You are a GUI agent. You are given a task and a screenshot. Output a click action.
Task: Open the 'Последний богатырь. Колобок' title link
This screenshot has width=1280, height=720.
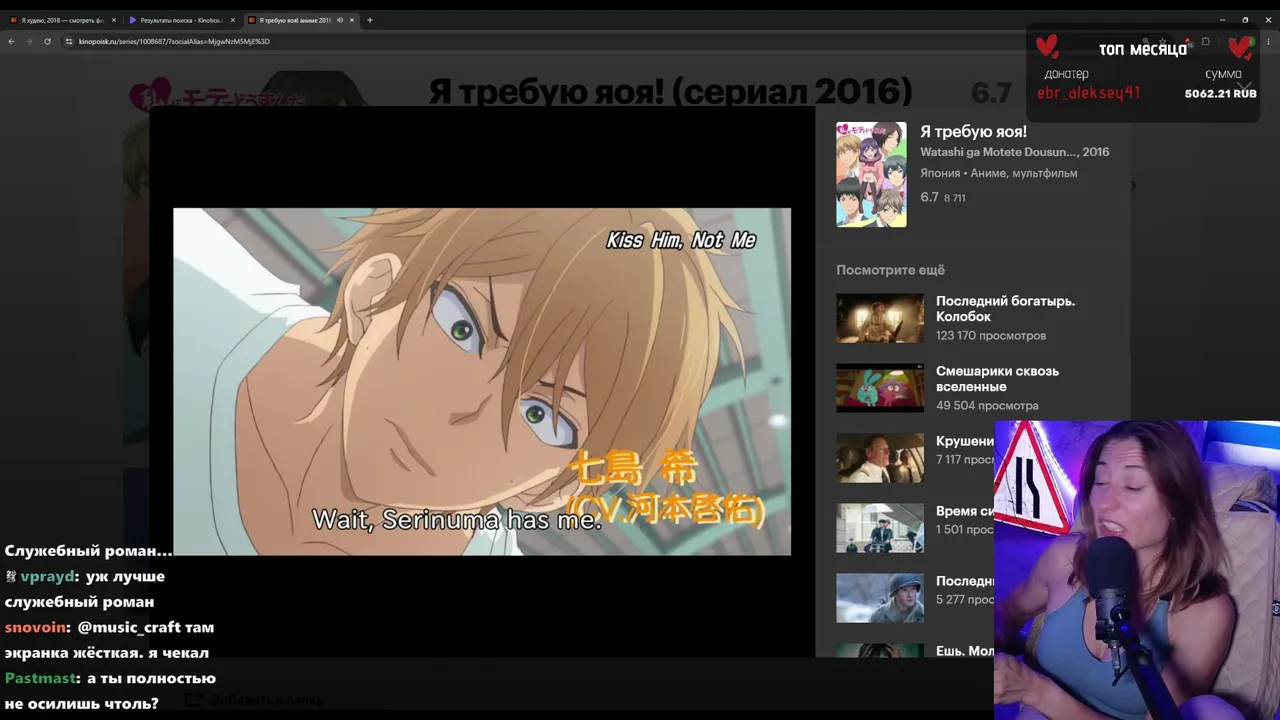[x=1005, y=309]
